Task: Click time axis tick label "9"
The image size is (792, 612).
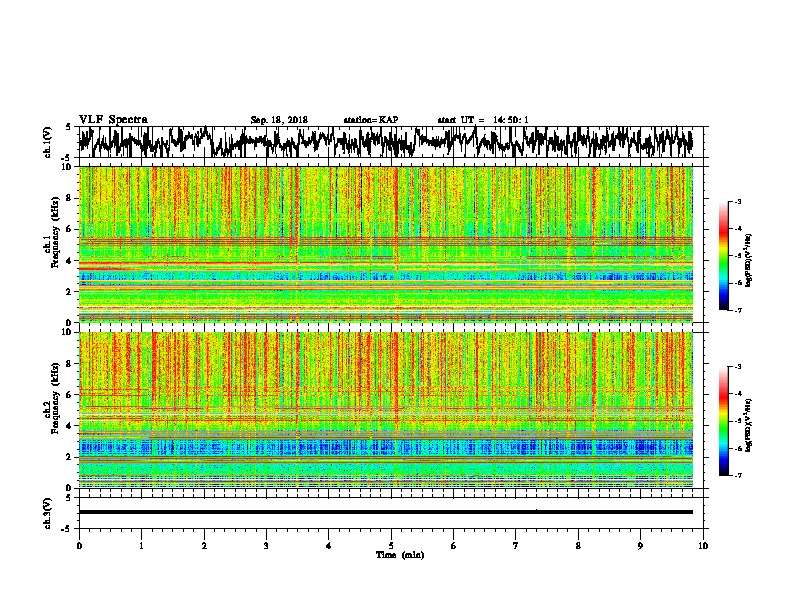Action: (x=640, y=546)
